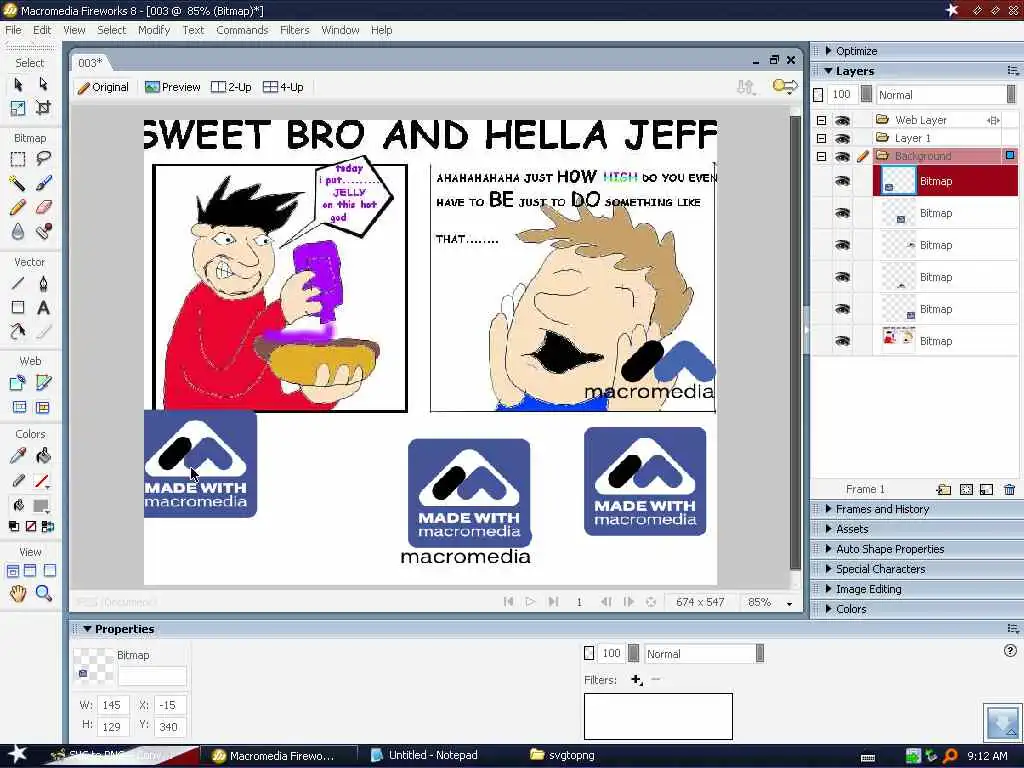Expand the Assets panel
Image resolution: width=1024 pixels, height=768 pixels.
tap(828, 529)
